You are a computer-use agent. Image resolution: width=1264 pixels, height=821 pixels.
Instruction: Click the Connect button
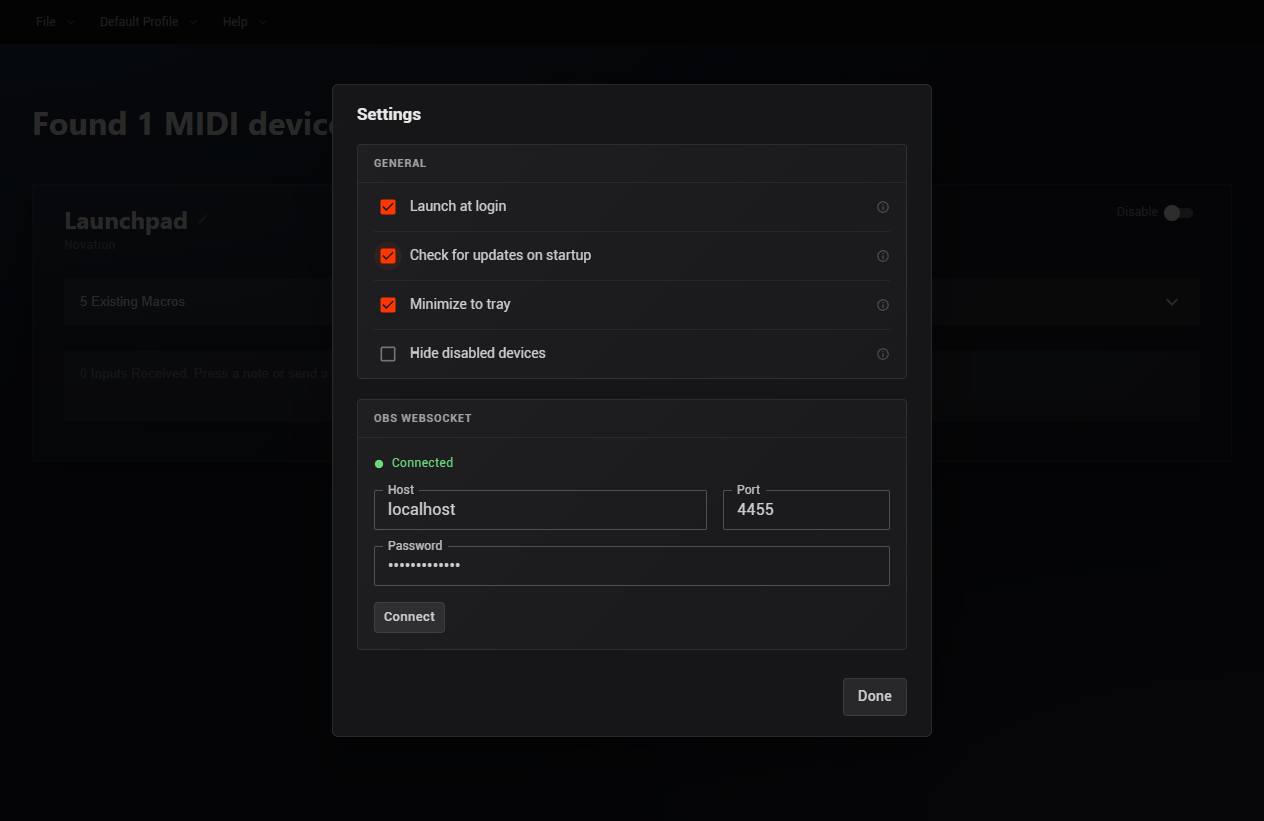(409, 617)
